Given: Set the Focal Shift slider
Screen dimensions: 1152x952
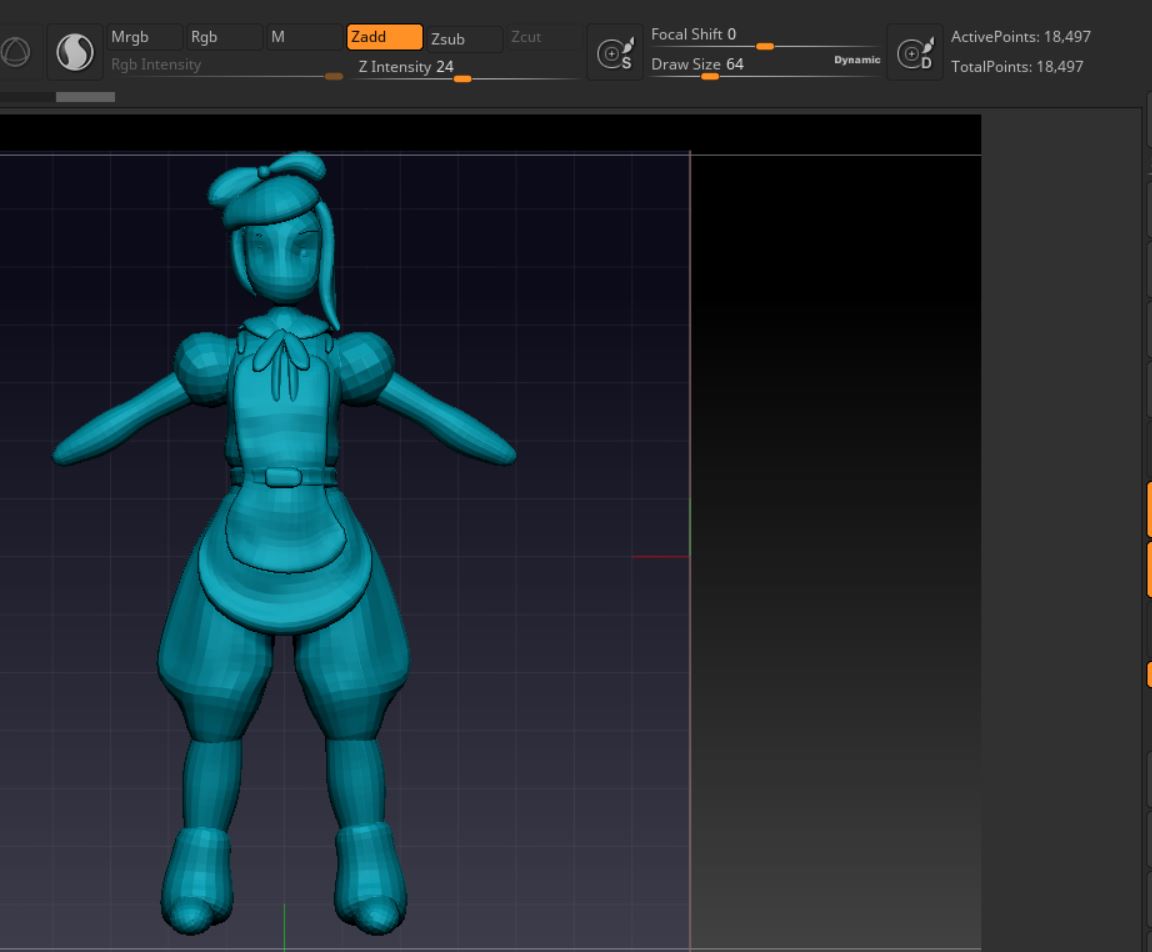Looking at the screenshot, I should [765, 36].
